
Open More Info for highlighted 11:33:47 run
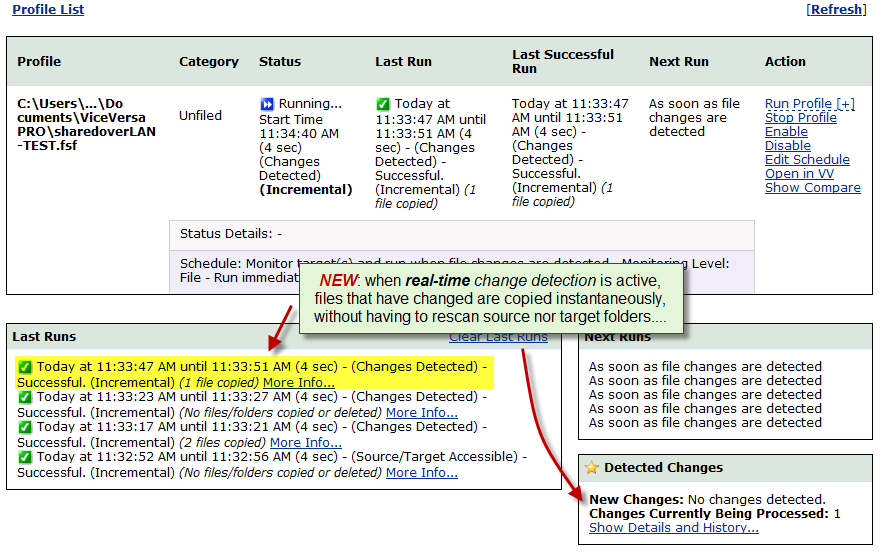coord(299,383)
